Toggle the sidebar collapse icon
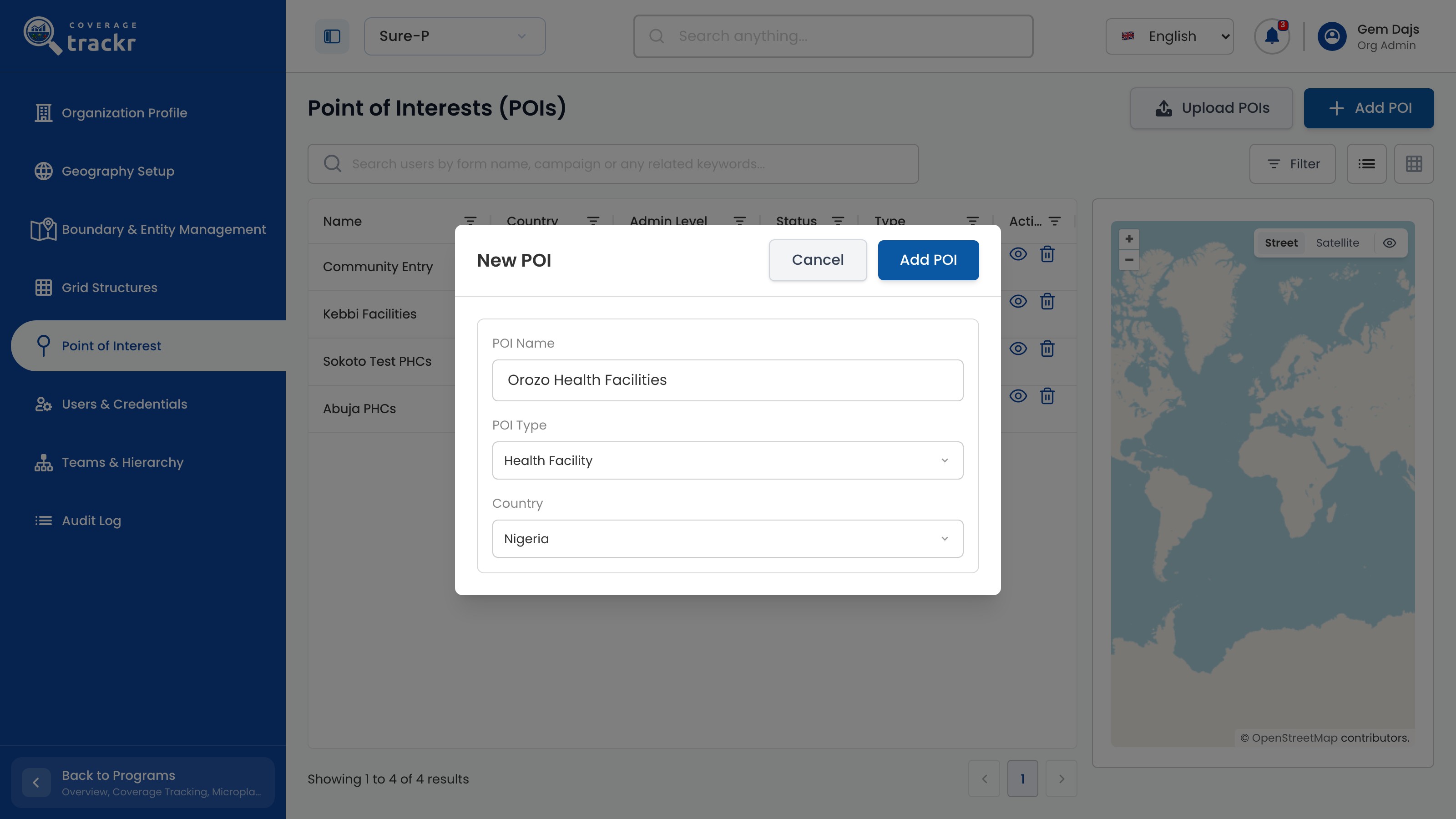1456x819 pixels. (332, 36)
